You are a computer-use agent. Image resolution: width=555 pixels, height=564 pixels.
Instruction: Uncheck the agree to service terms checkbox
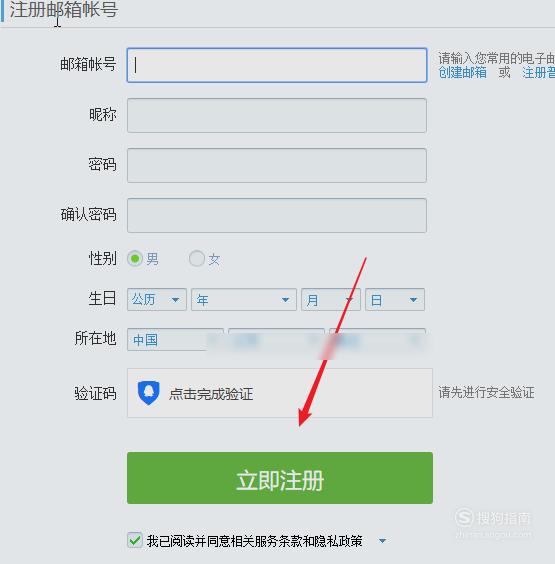tap(135, 540)
